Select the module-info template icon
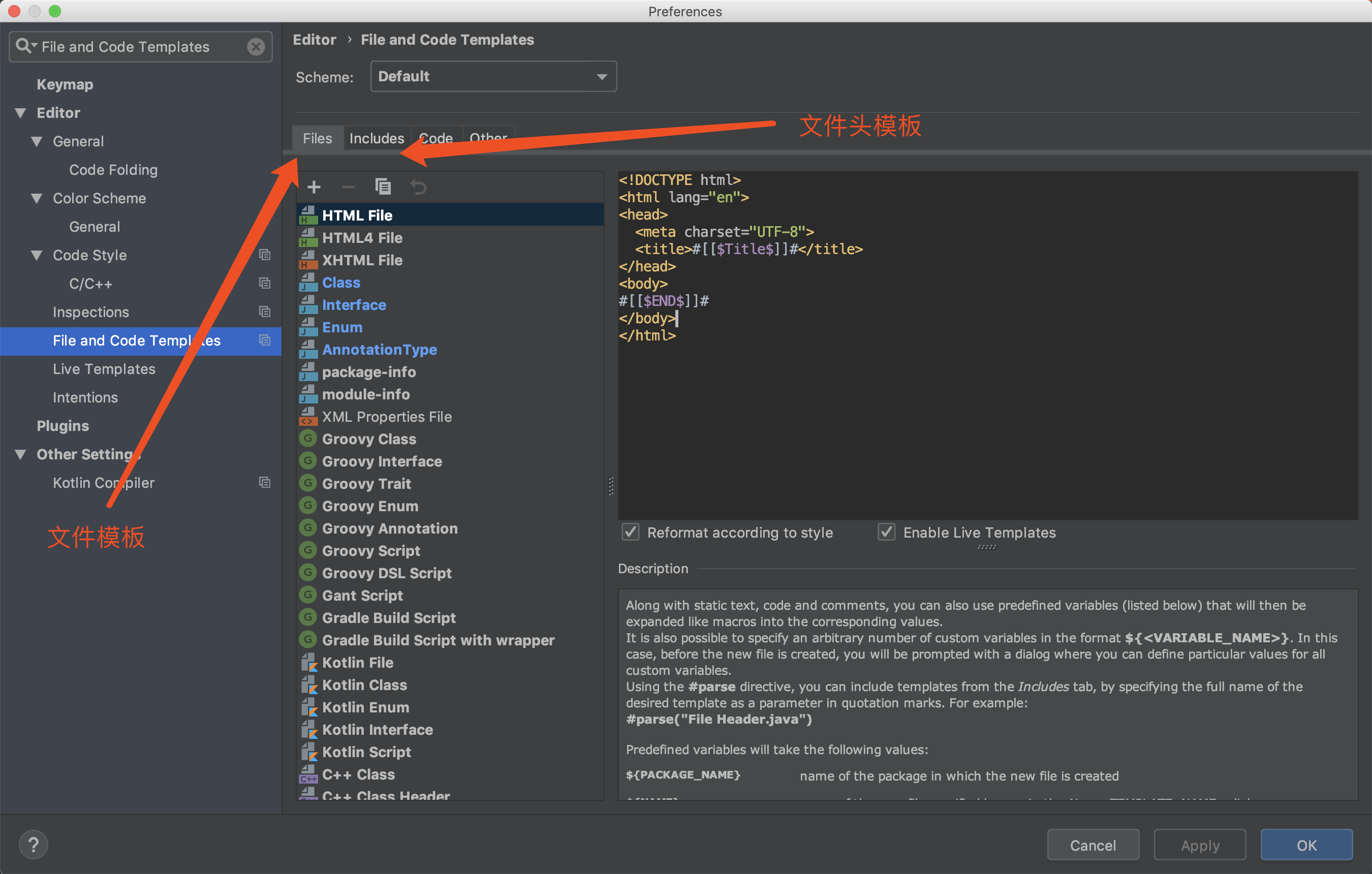Viewport: 1372px width, 874px height. 309,394
